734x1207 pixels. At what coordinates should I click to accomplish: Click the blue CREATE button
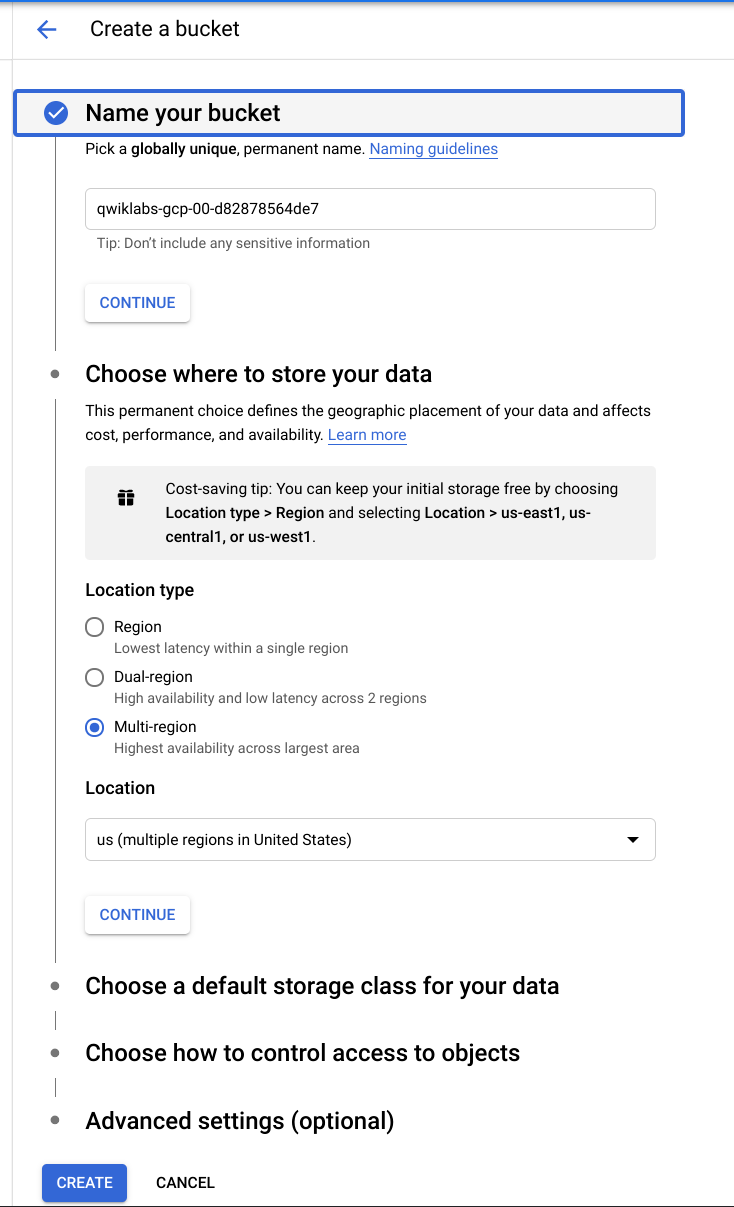pyautogui.click(x=84, y=1182)
